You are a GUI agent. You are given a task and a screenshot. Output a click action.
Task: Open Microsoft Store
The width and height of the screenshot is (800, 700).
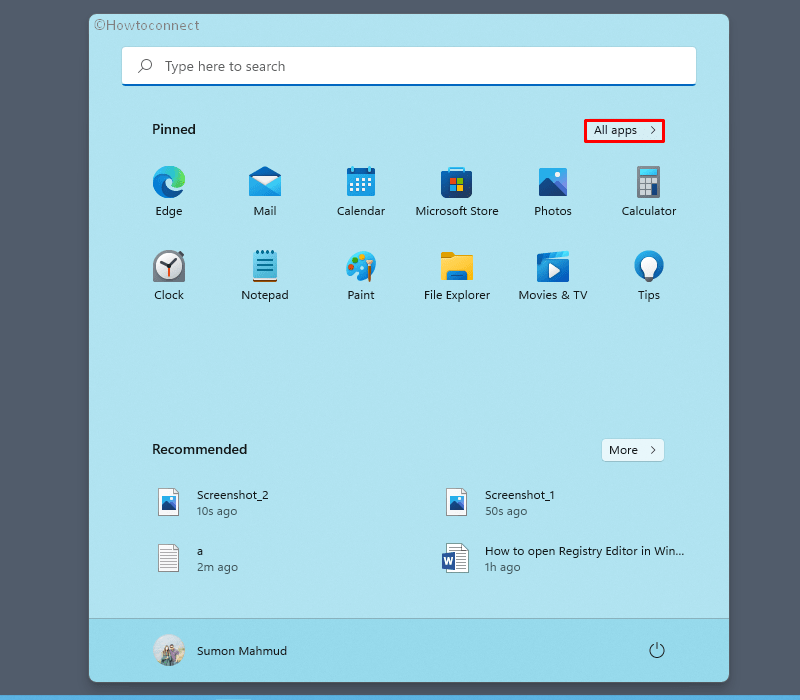pos(457,182)
